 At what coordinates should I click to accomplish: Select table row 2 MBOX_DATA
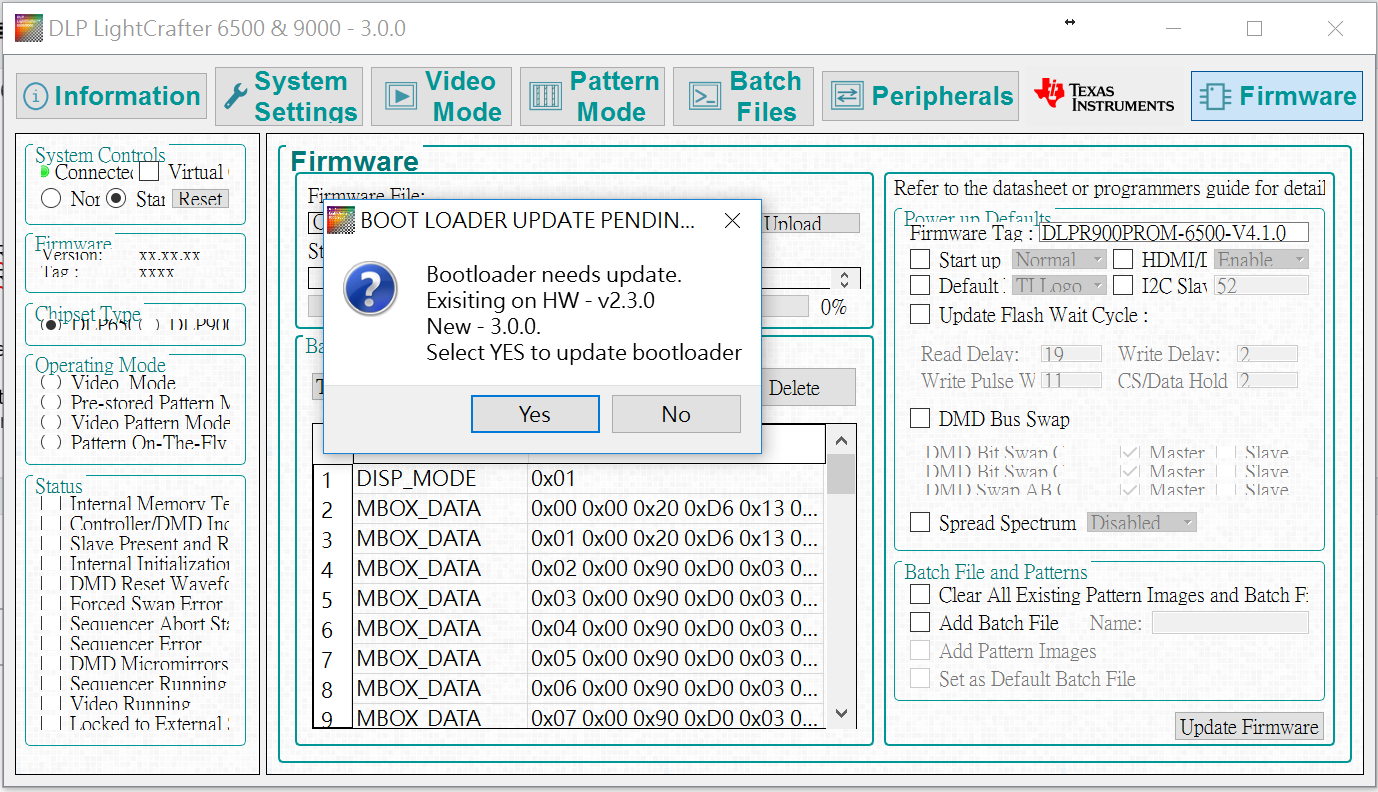[x=569, y=509]
